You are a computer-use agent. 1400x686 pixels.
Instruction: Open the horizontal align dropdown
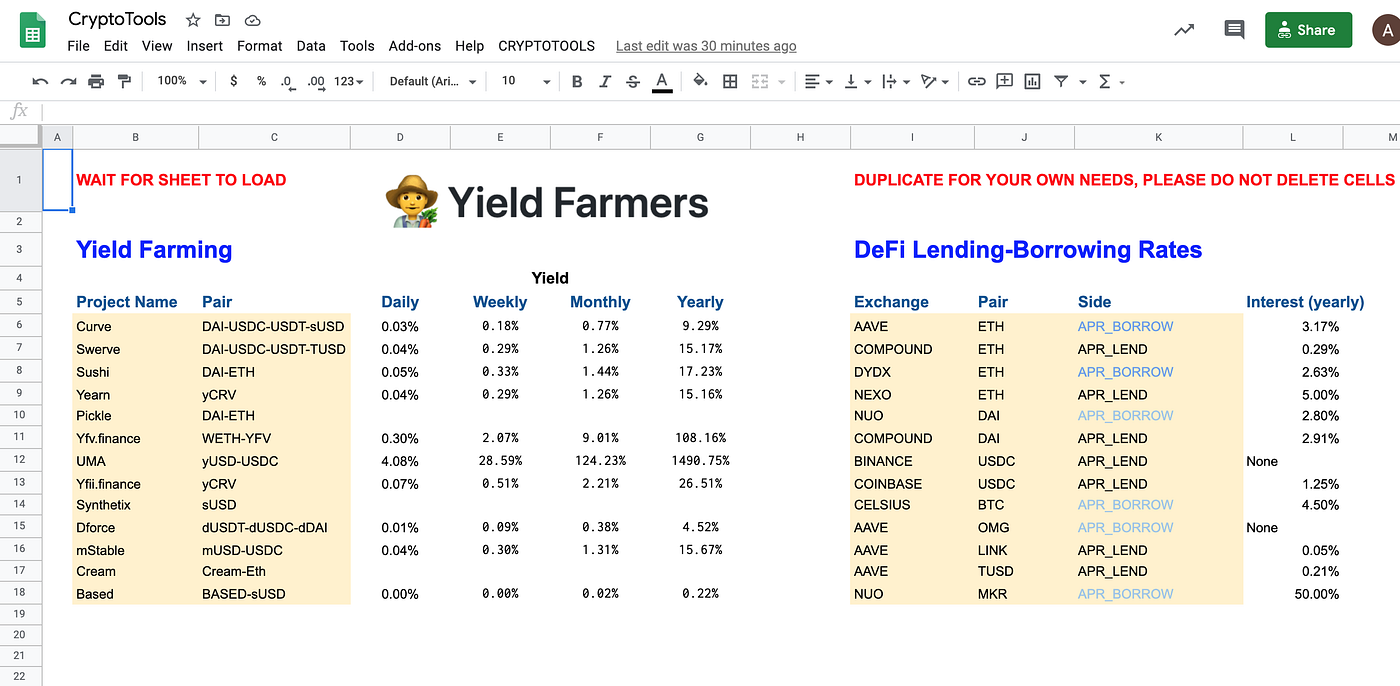[x=819, y=81]
